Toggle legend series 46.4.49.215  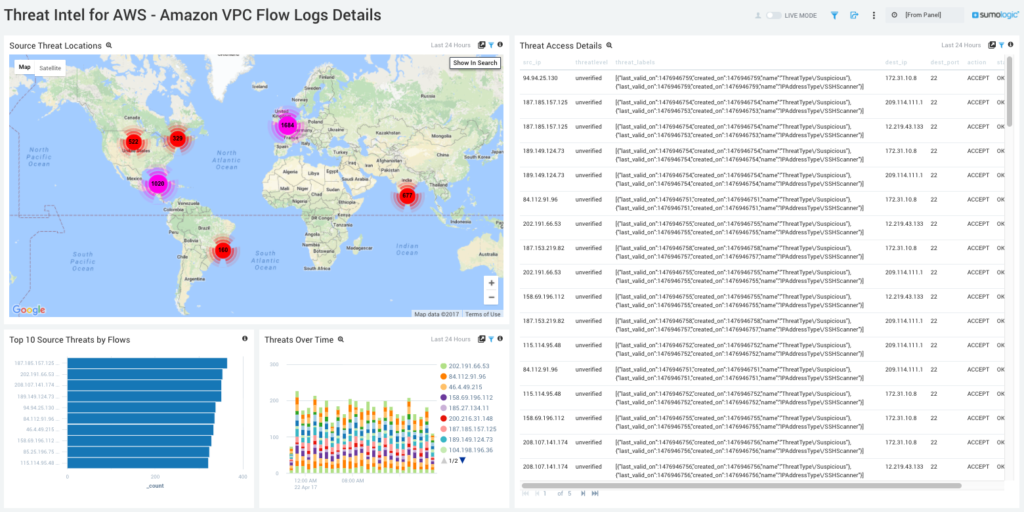point(461,387)
